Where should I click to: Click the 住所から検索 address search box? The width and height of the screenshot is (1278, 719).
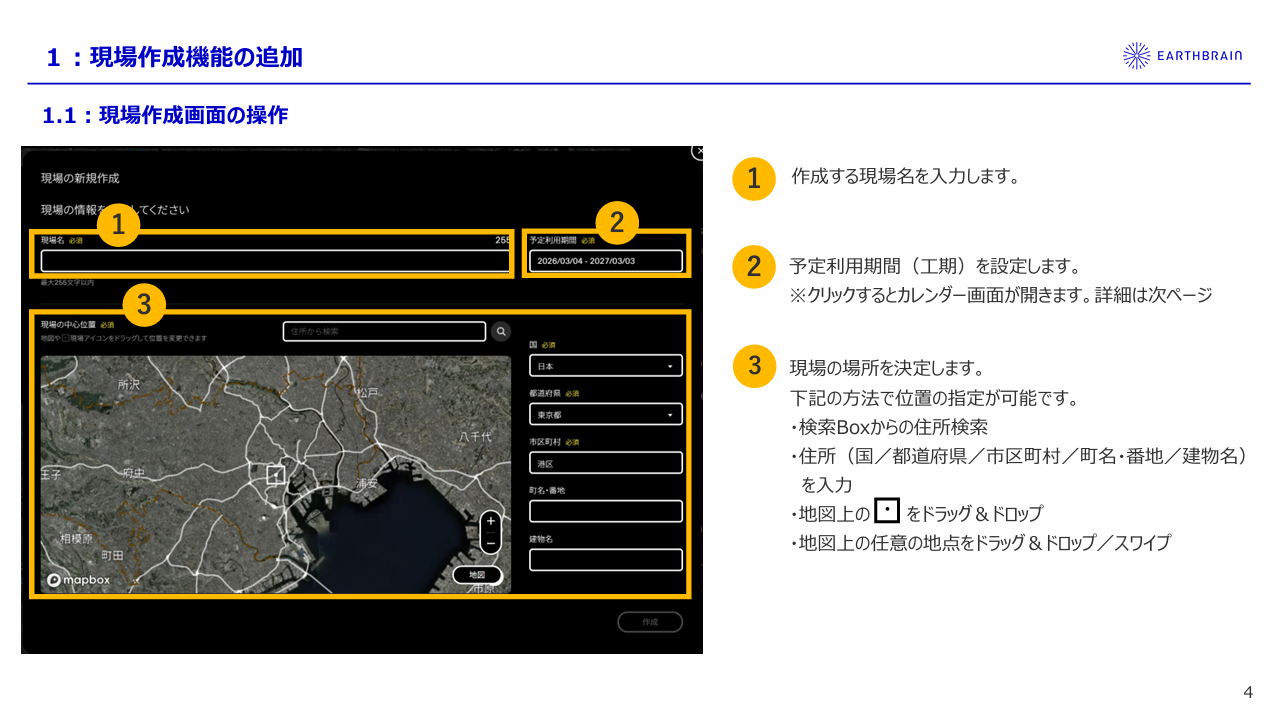point(384,331)
